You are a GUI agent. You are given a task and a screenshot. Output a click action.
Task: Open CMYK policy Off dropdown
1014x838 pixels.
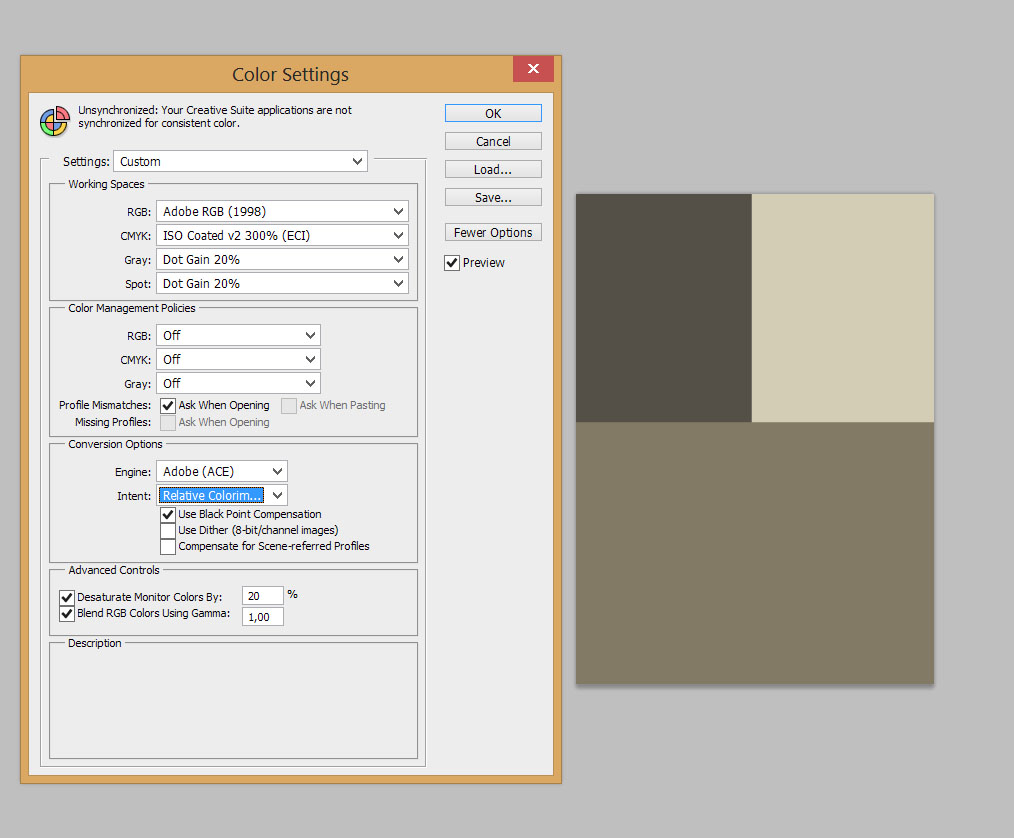238,359
